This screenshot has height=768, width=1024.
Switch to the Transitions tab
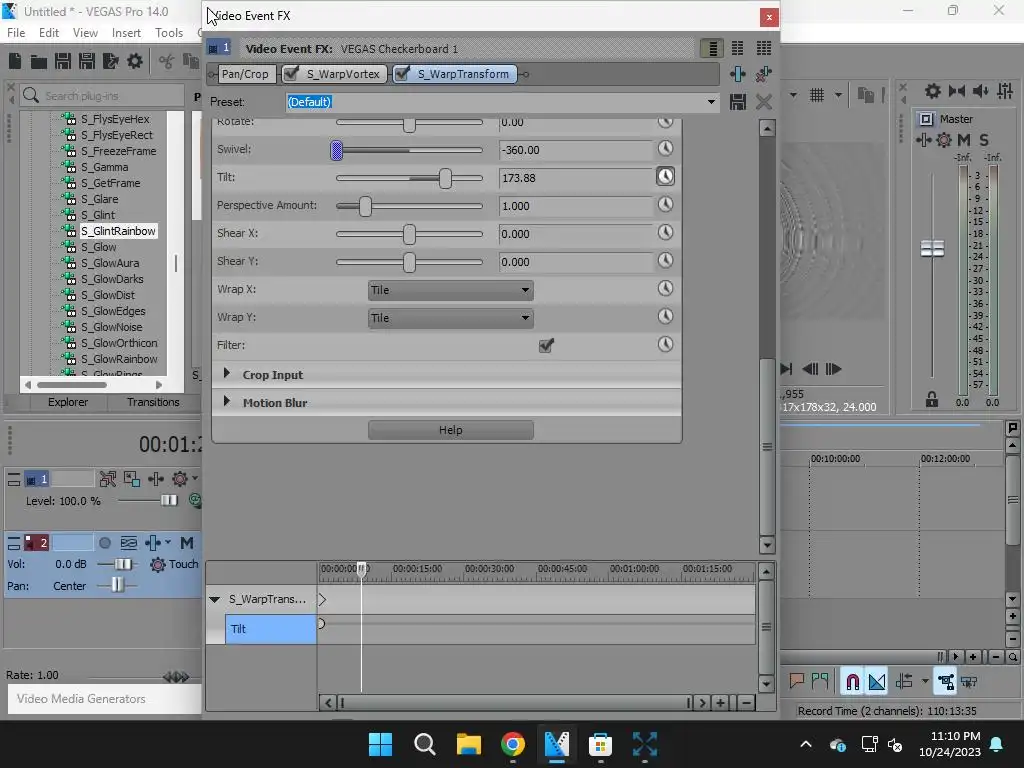pyautogui.click(x=153, y=402)
